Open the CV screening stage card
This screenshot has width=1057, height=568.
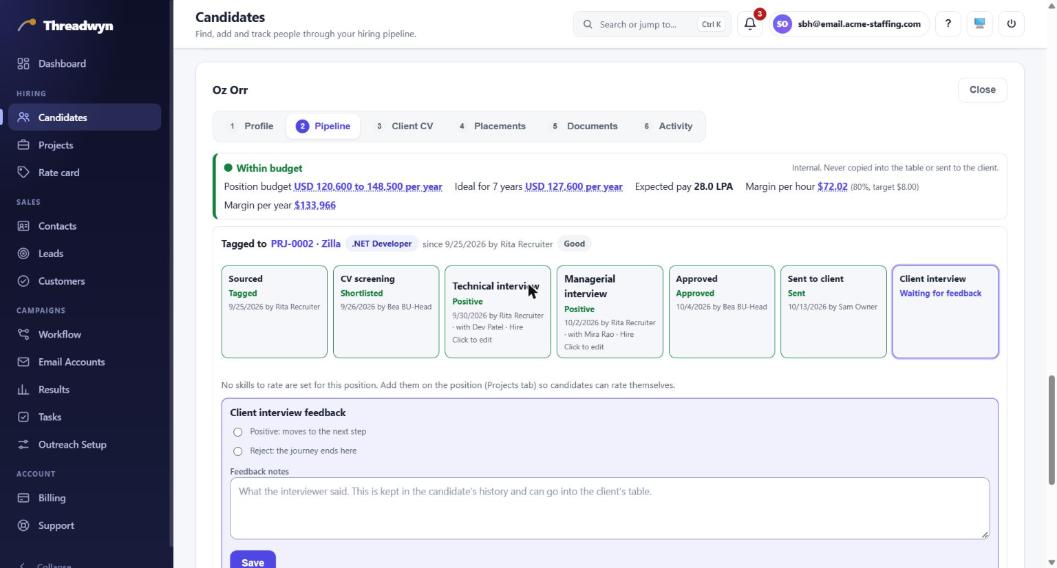(x=386, y=311)
